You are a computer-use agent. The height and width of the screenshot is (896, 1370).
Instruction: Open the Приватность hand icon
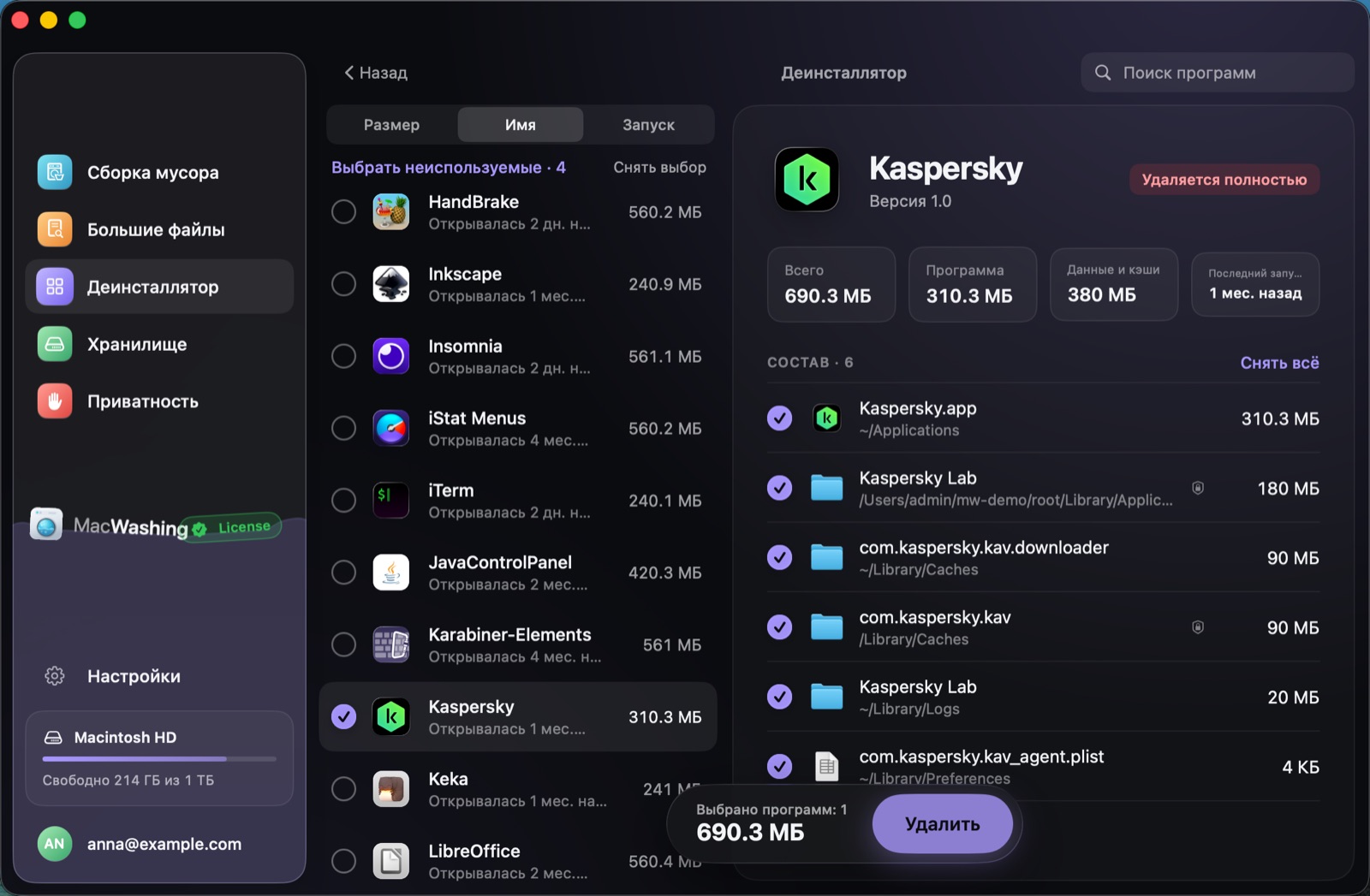coord(55,401)
